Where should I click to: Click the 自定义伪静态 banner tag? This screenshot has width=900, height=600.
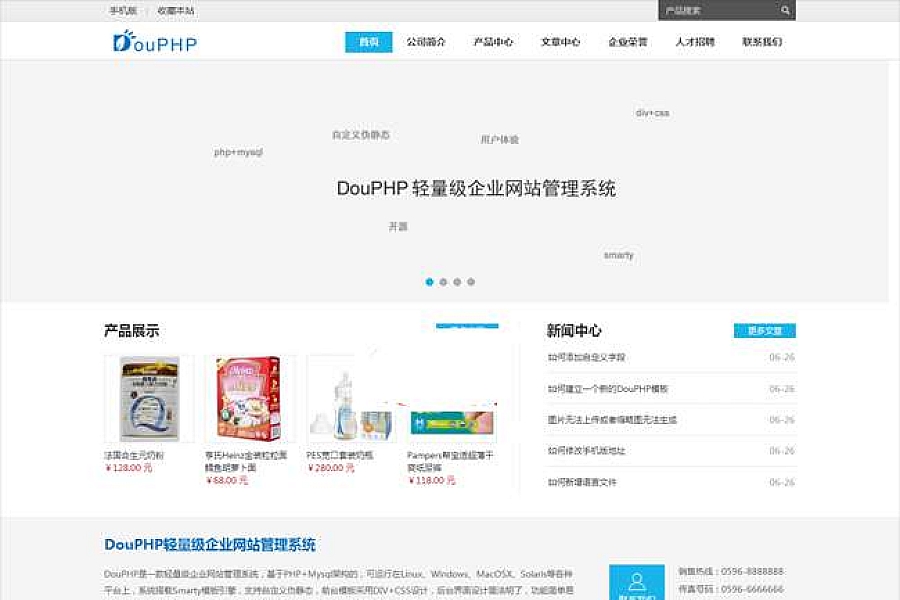[x=361, y=135]
